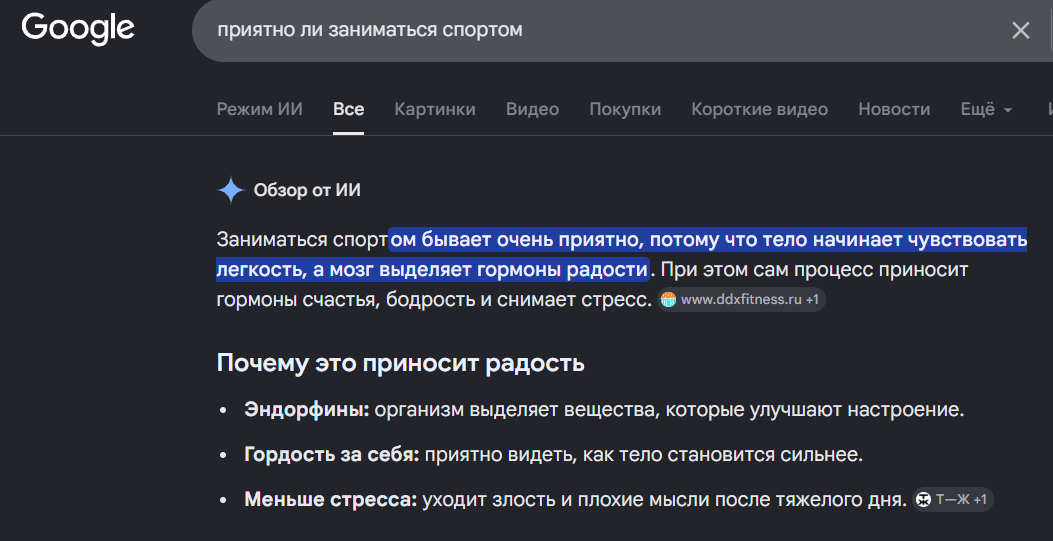This screenshot has width=1053, height=541.
Task: Click the ddxfitness site favicon
Action: pos(668,299)
